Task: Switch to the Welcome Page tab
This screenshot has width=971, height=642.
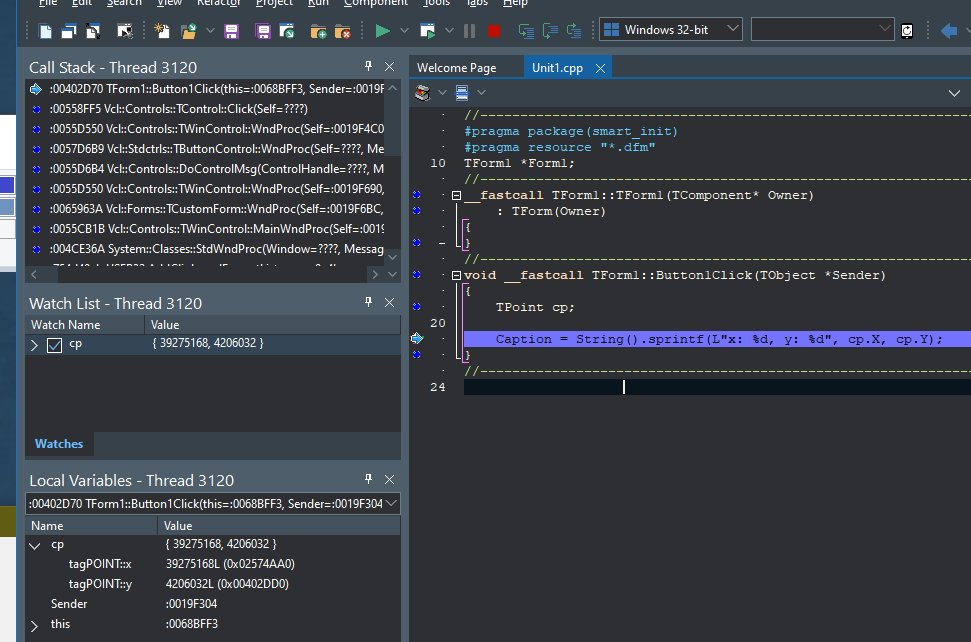Action: (x=456, y=68)
